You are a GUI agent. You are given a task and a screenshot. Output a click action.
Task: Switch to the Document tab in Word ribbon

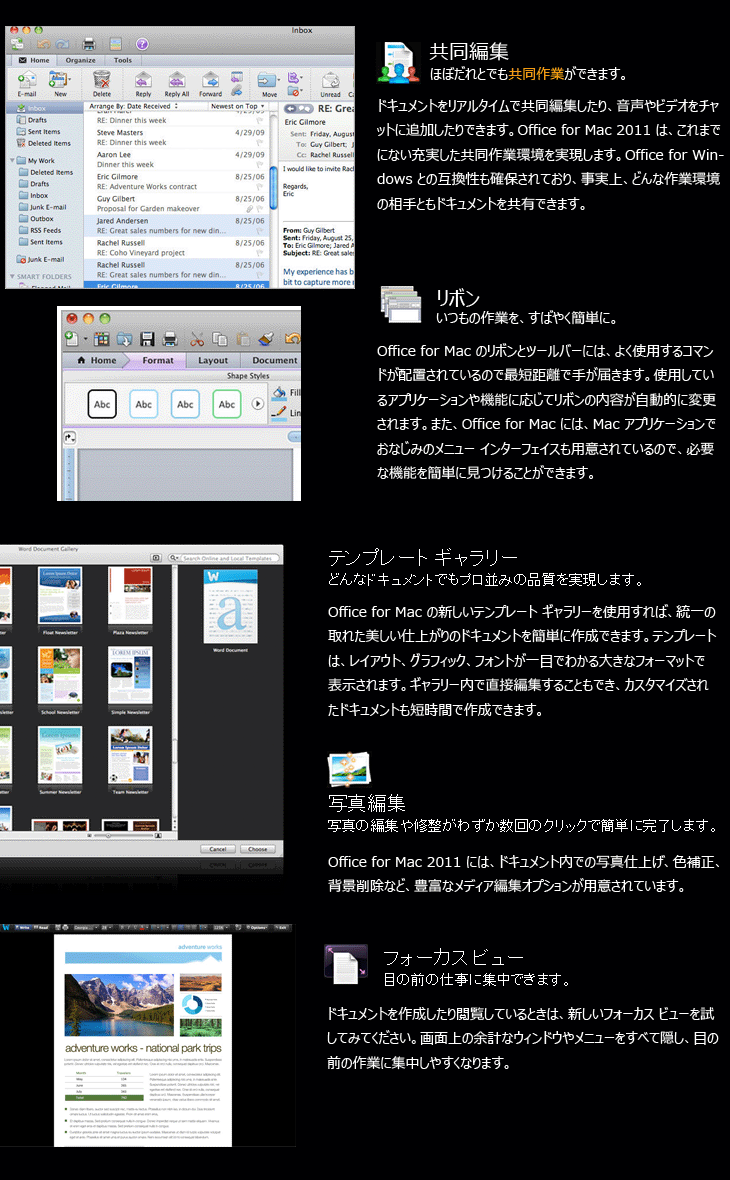[x=275, y=360]
